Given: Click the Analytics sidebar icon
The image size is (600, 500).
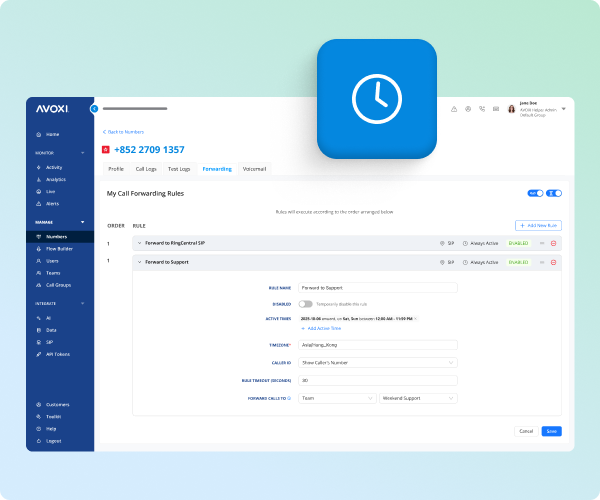Looking at the screenshot, I should point(38,179).
